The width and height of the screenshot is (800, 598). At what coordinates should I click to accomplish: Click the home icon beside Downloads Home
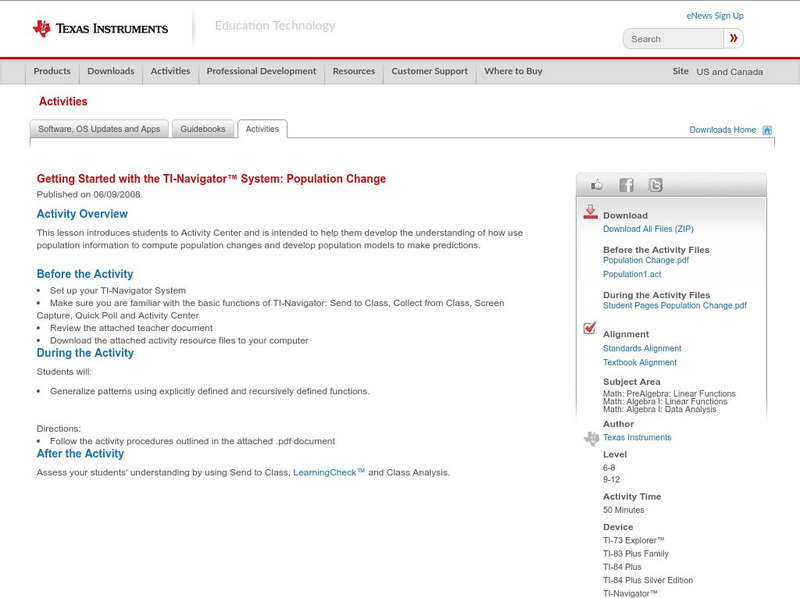coord(767,130)
